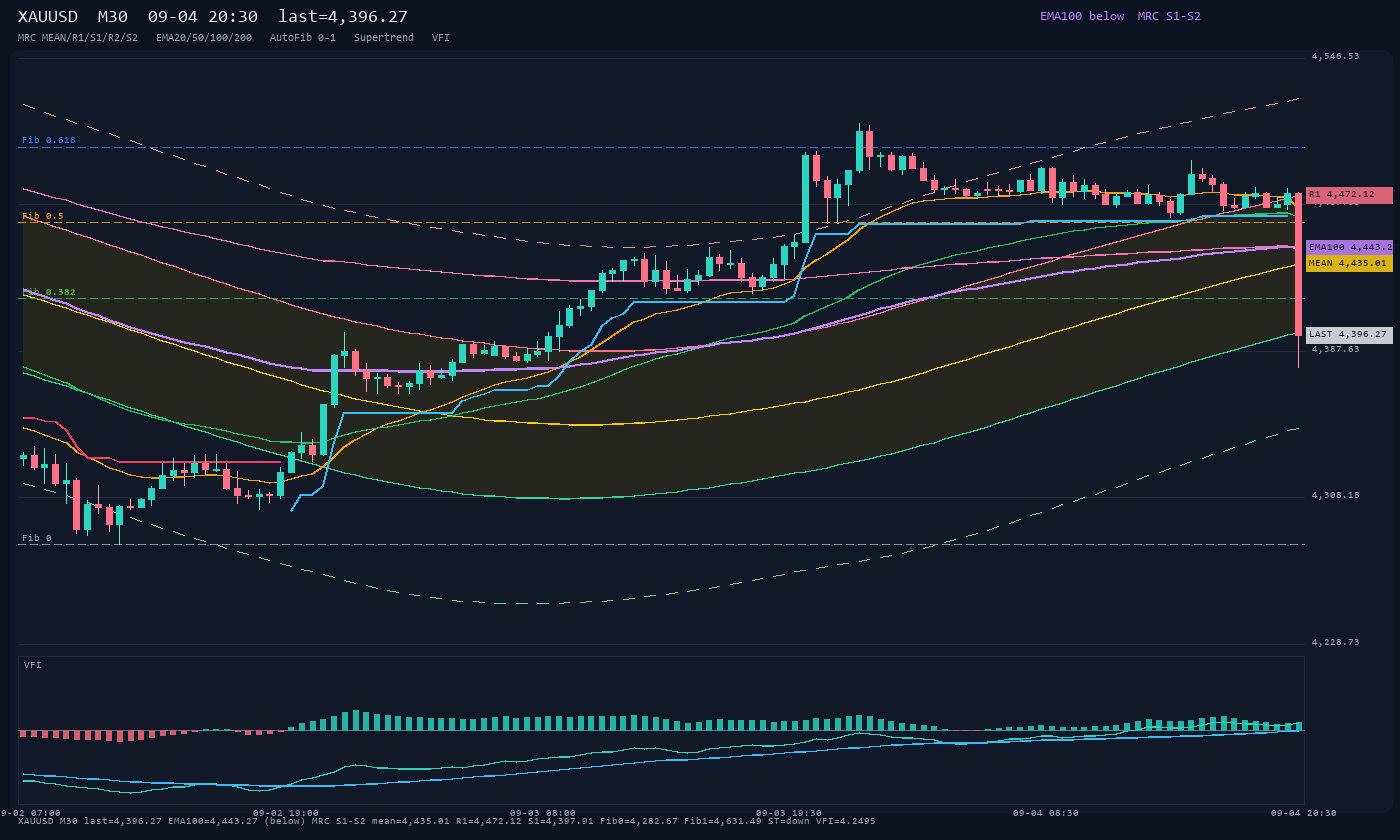Click 'EMA100=4,443.27' in the bottom status line

[x=213, y=821]
